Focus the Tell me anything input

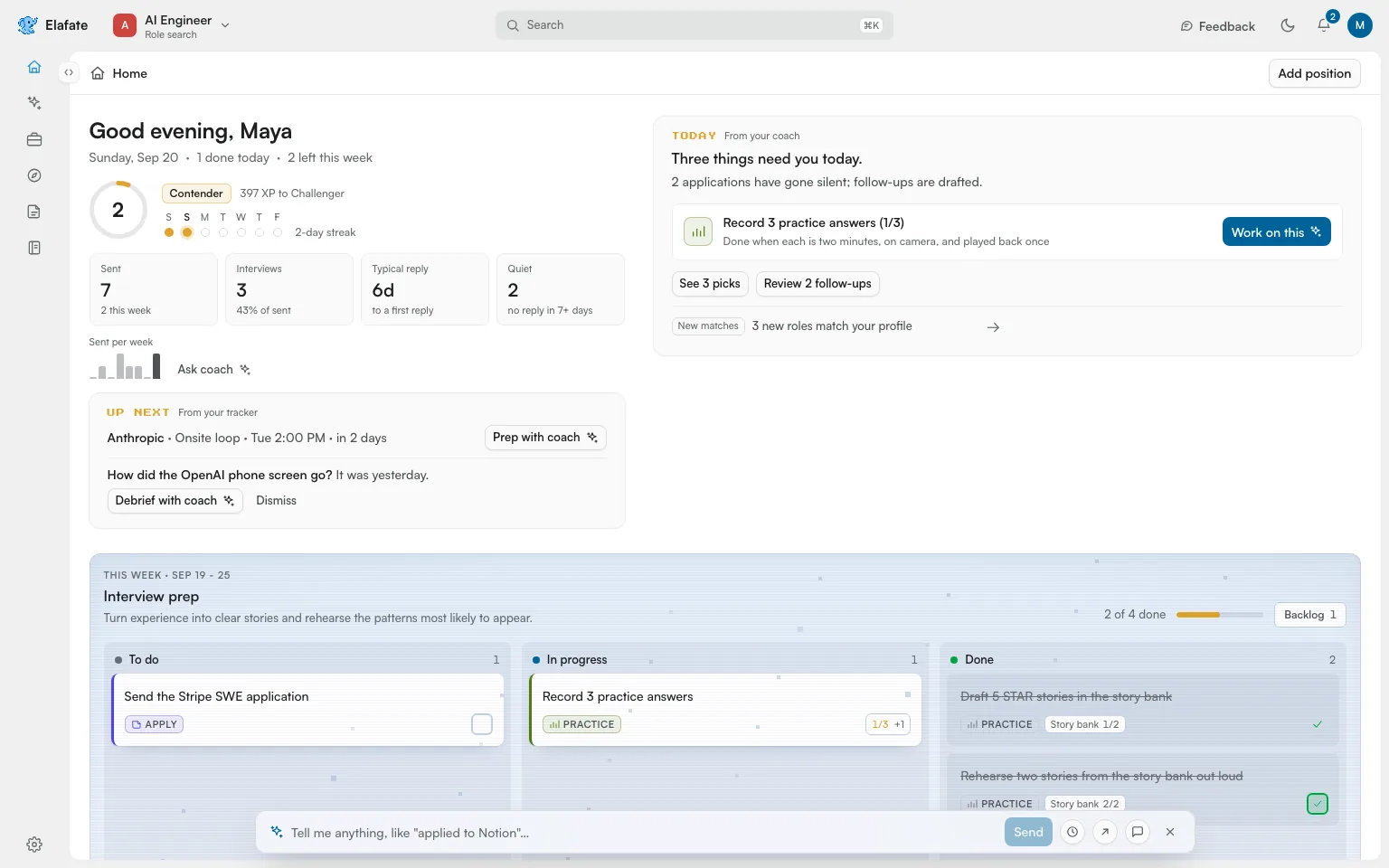click(642, 833)
